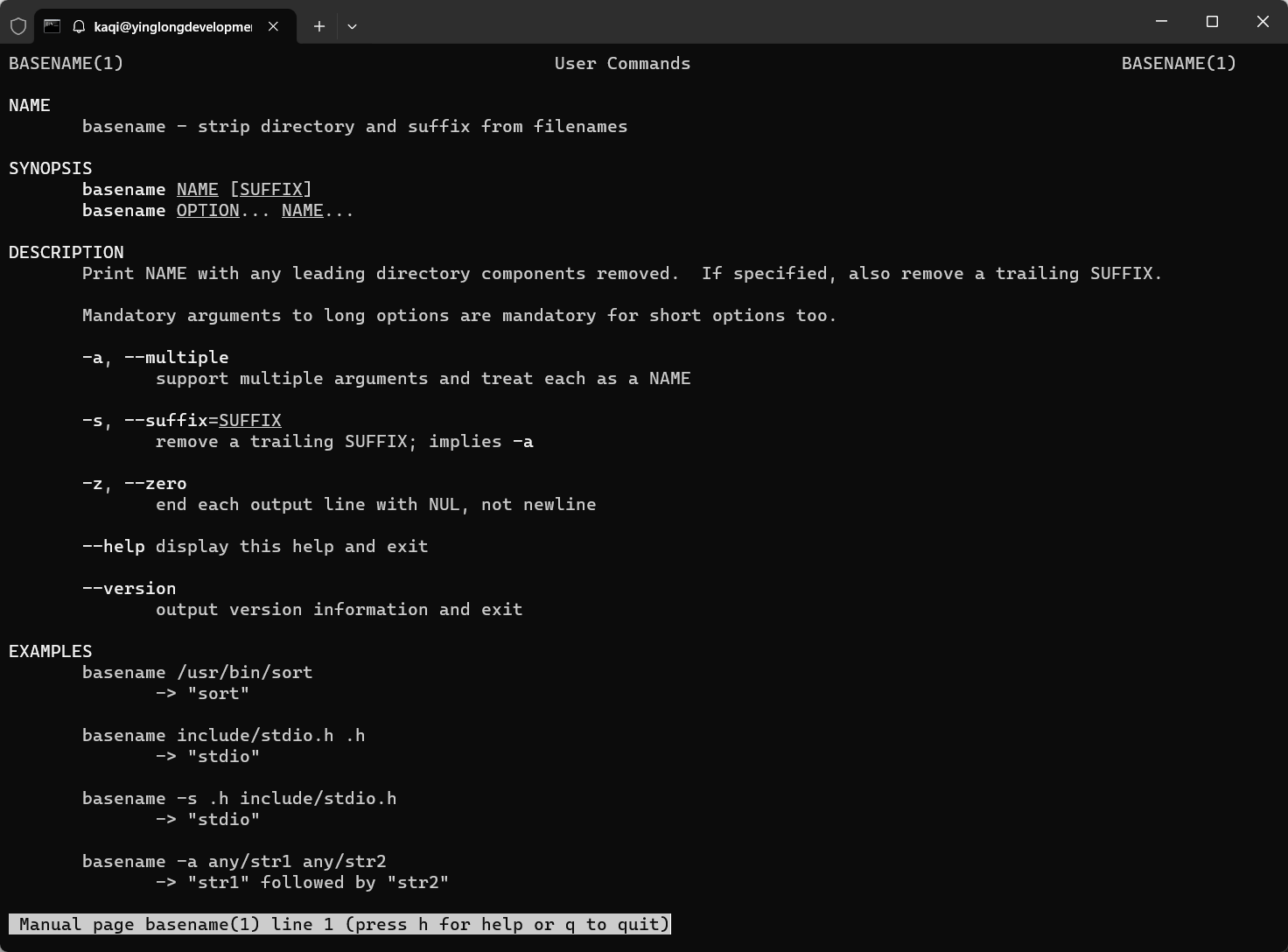
Task: Click the --help option text
Action: point(114,546)
